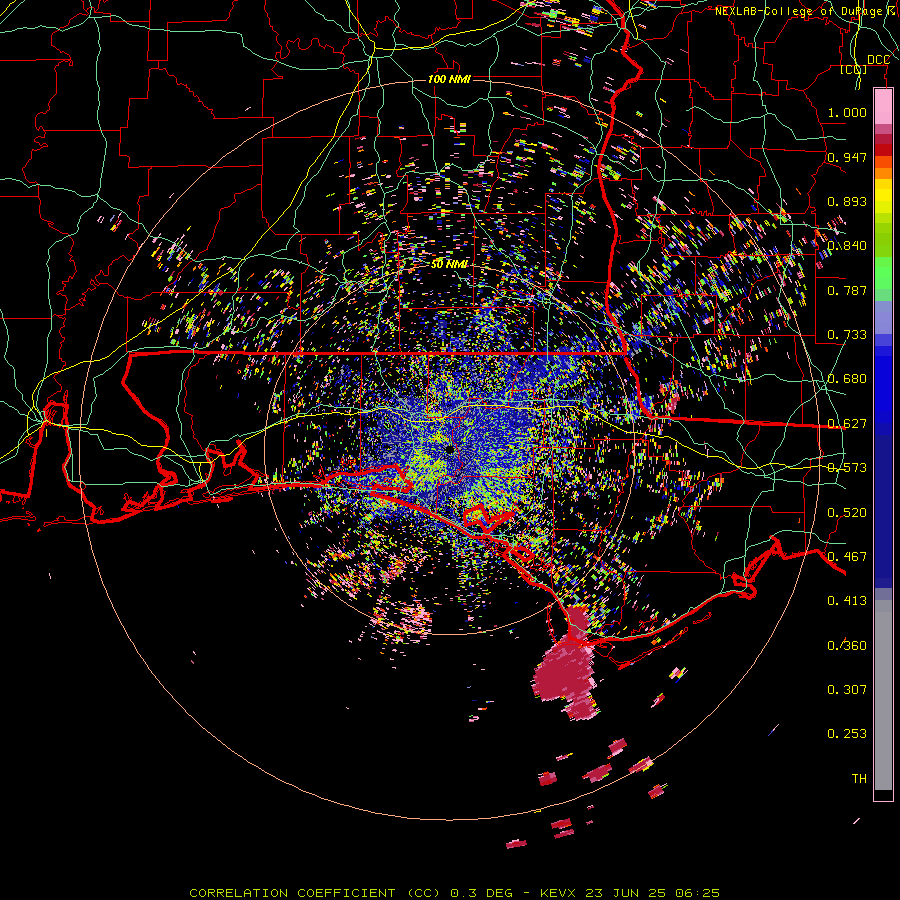The width and height of the screenshot is (900, 900).
Task: Pick the gray segment of the color bar
Action: (x=883, y=695)
